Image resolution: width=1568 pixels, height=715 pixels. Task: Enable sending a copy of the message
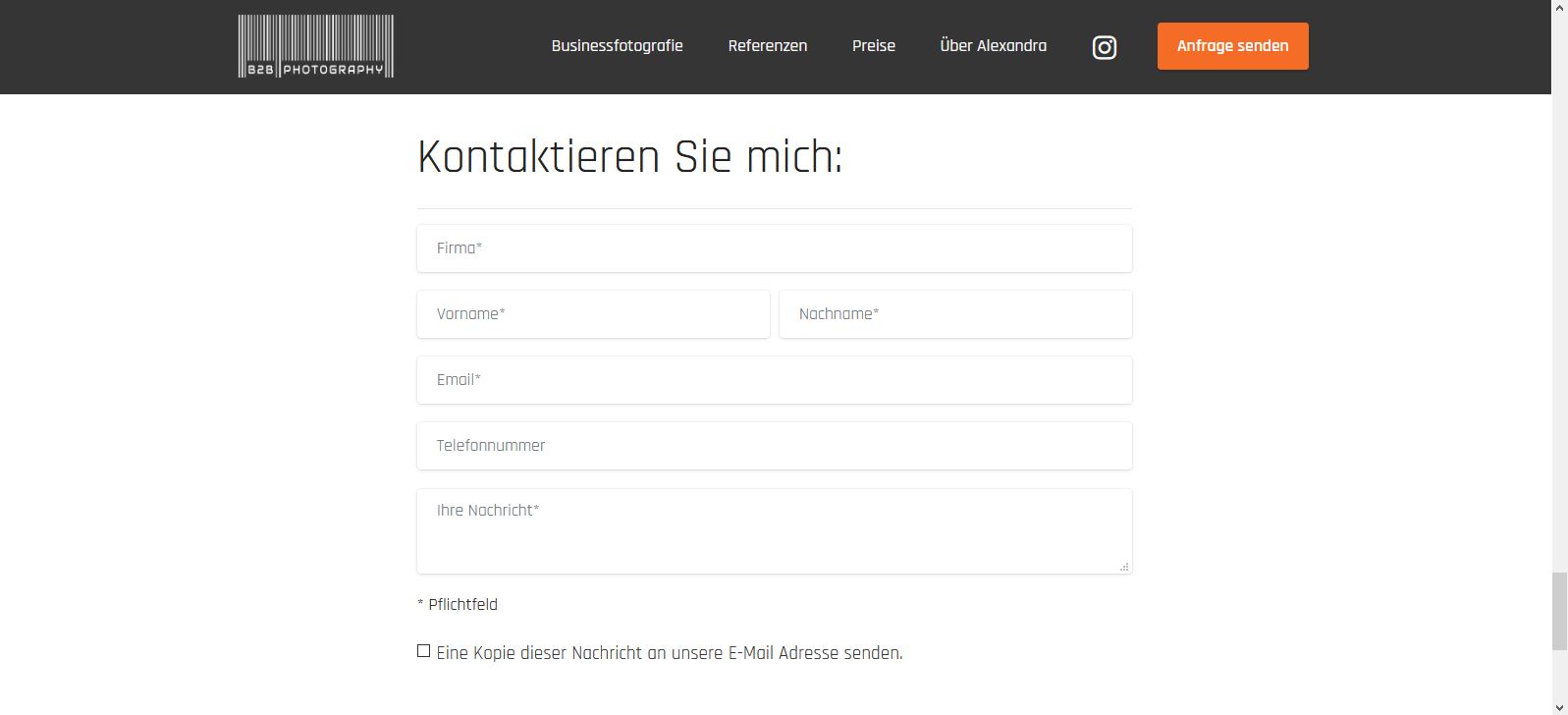pos(423,651)
